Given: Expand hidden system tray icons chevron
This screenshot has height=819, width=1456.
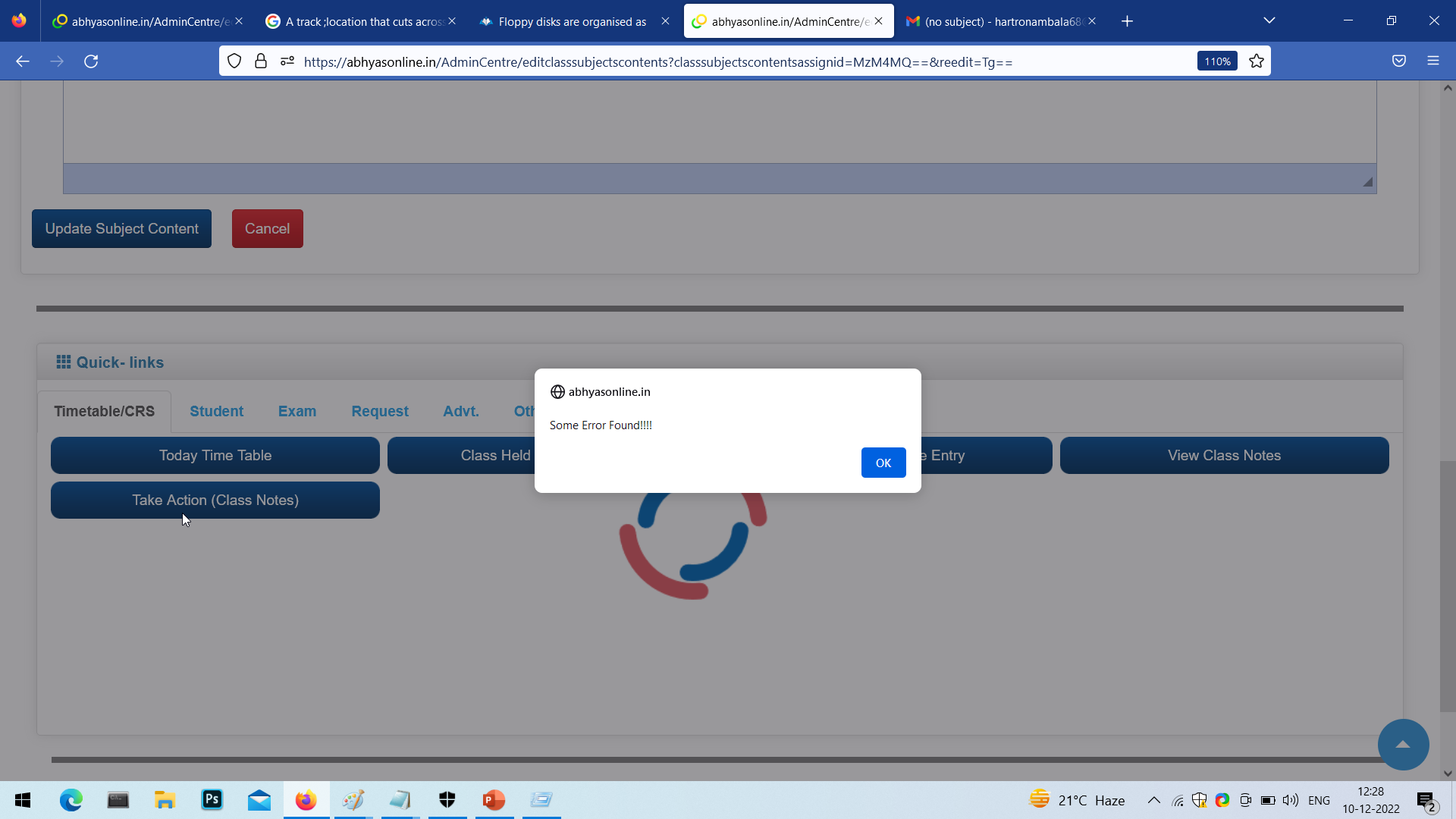Looking at the screenshot, I should coord(1153,800).
